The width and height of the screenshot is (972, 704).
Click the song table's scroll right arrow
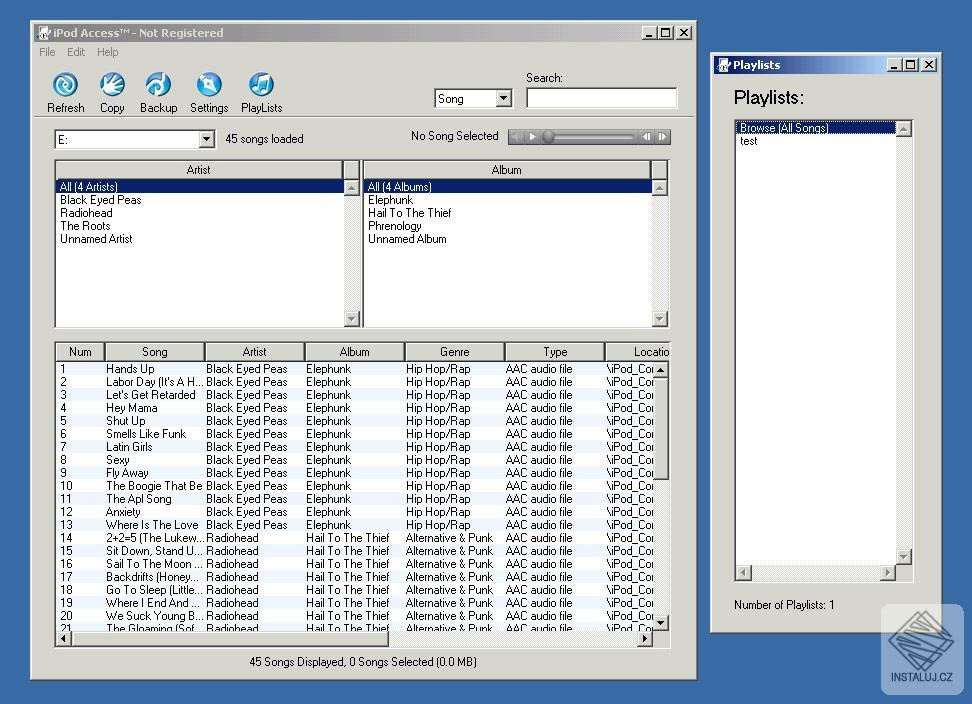click(645, 638)
